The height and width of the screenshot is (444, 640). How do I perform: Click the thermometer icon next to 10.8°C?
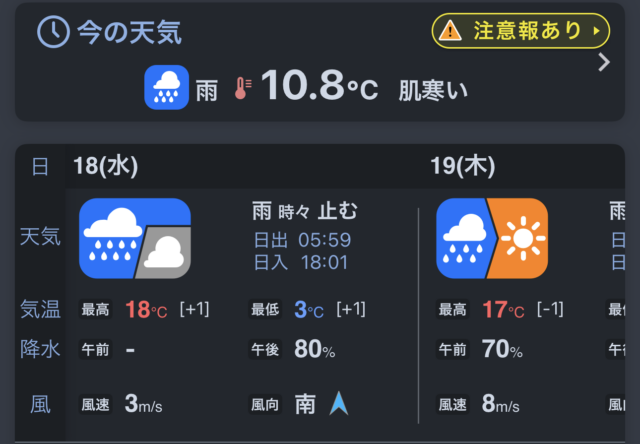coord(242,89)
